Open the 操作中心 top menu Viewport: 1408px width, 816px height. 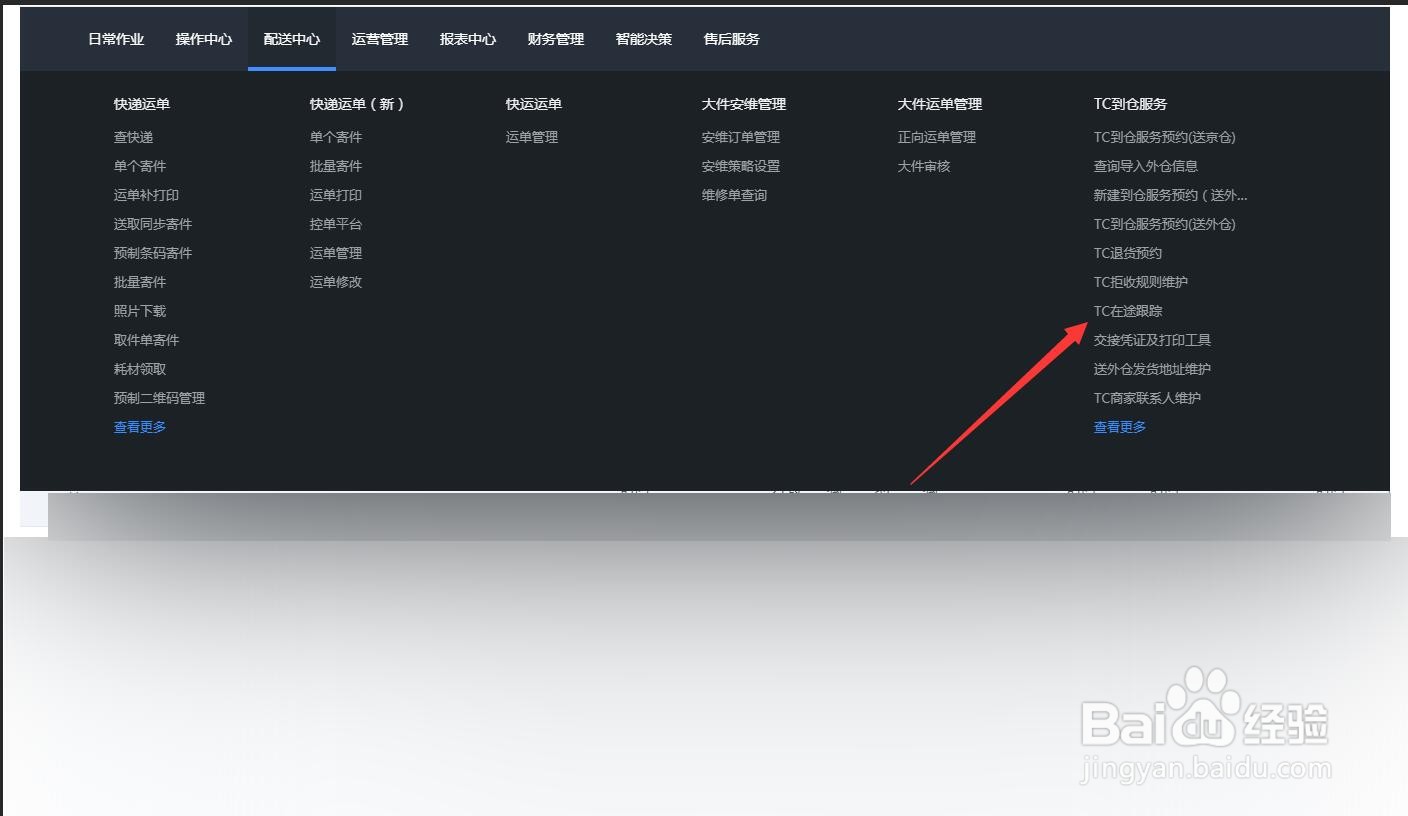[204, 39]
